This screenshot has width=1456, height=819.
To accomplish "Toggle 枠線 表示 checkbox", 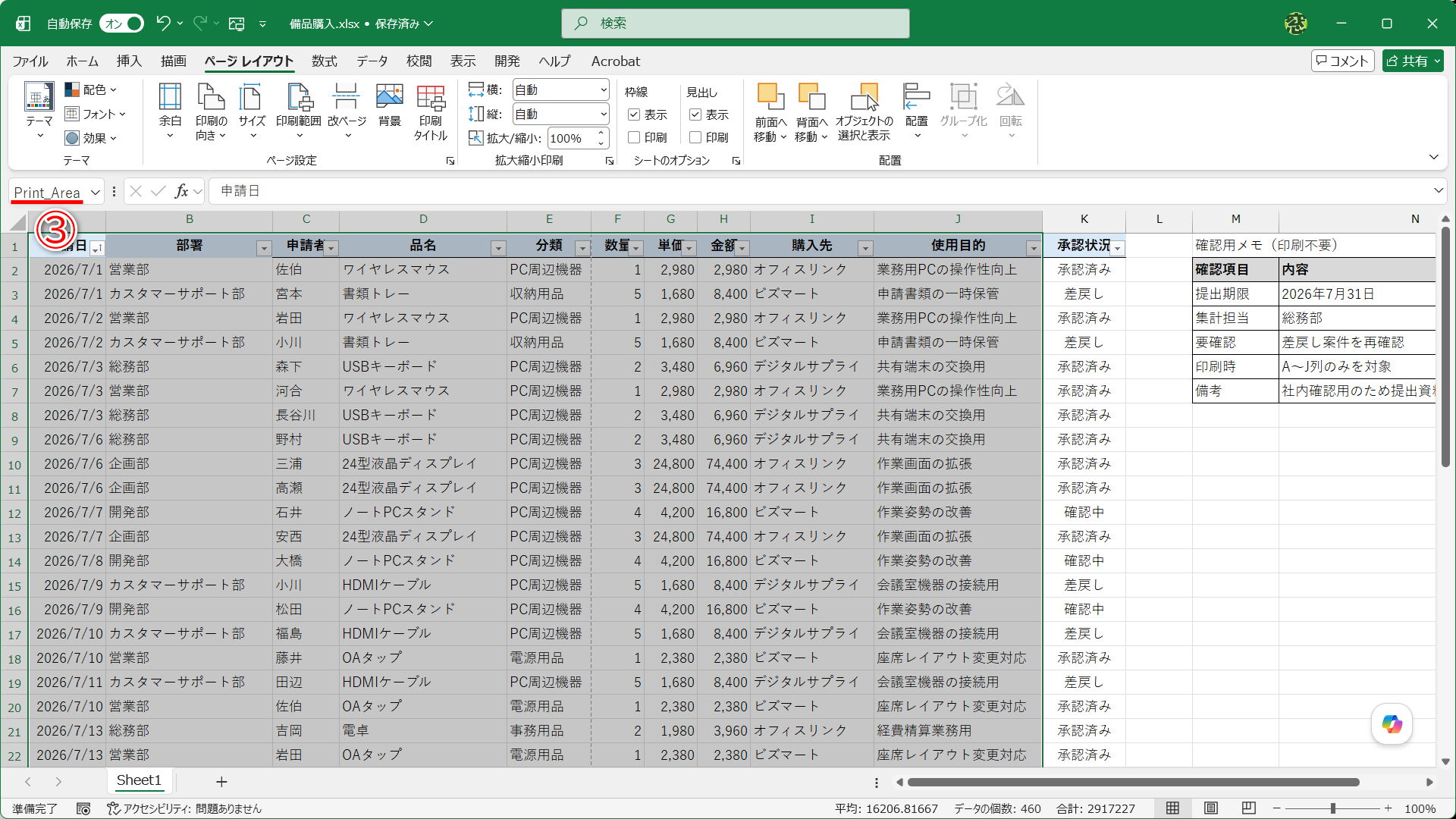I will [x=634, y=115].
